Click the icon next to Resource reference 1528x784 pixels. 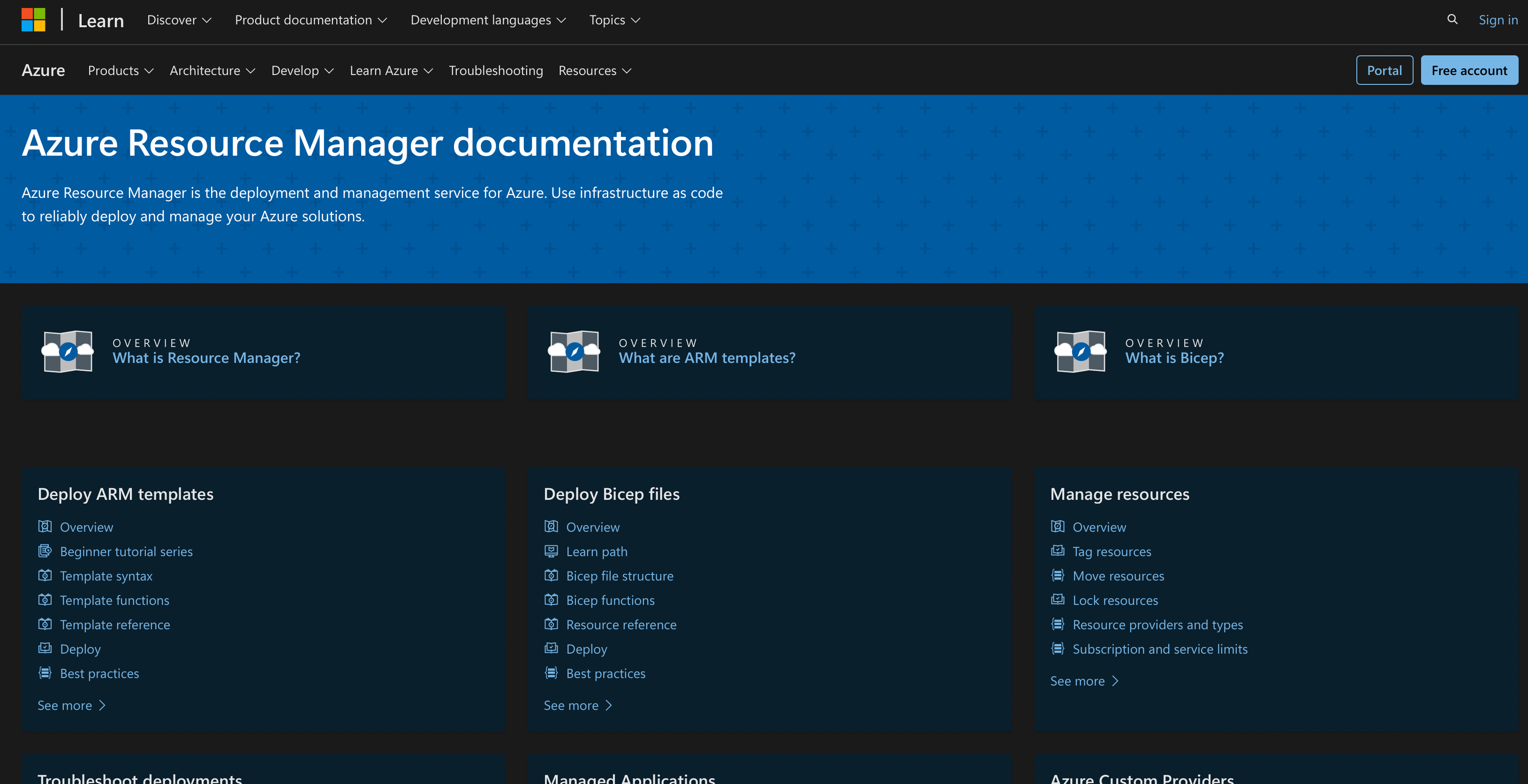point(551,624)
